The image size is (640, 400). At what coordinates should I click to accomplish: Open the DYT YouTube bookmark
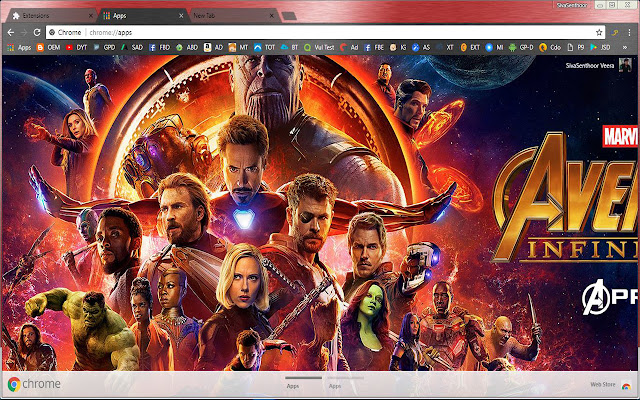tap(76, 47)
